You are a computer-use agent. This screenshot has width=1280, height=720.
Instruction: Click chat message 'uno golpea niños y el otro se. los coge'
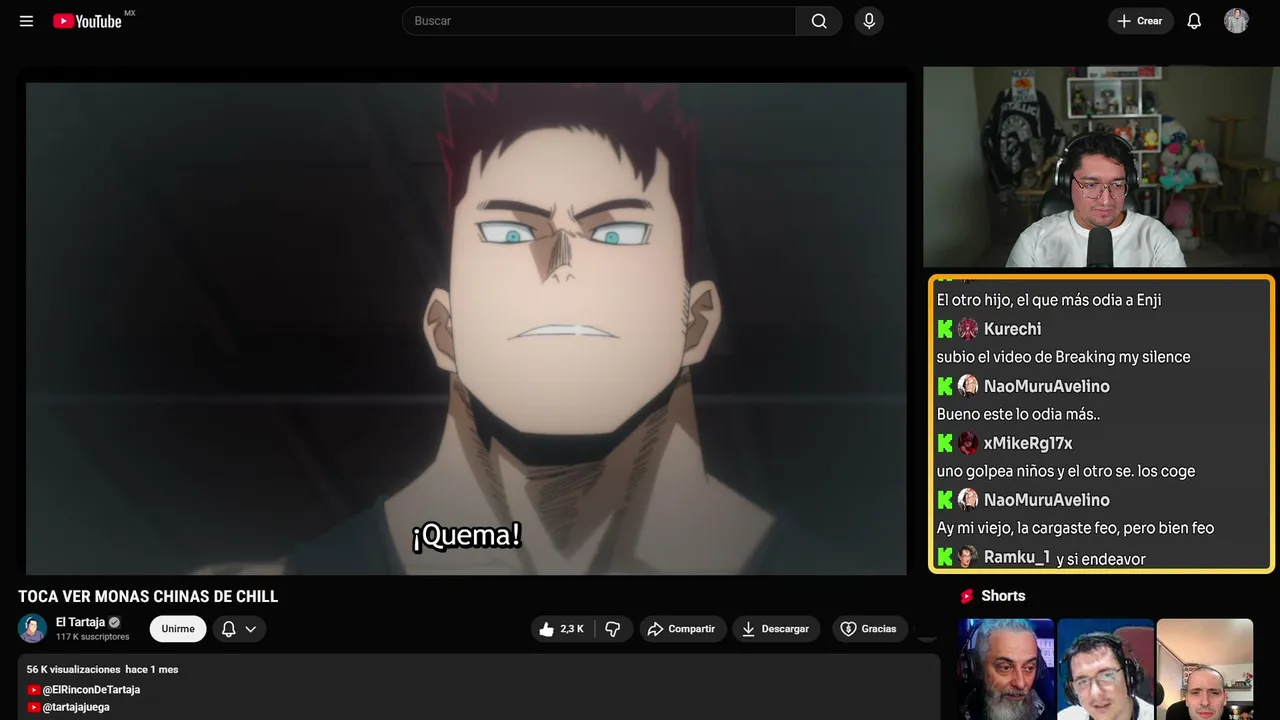pyautogui.click(x=1066, y=471)
